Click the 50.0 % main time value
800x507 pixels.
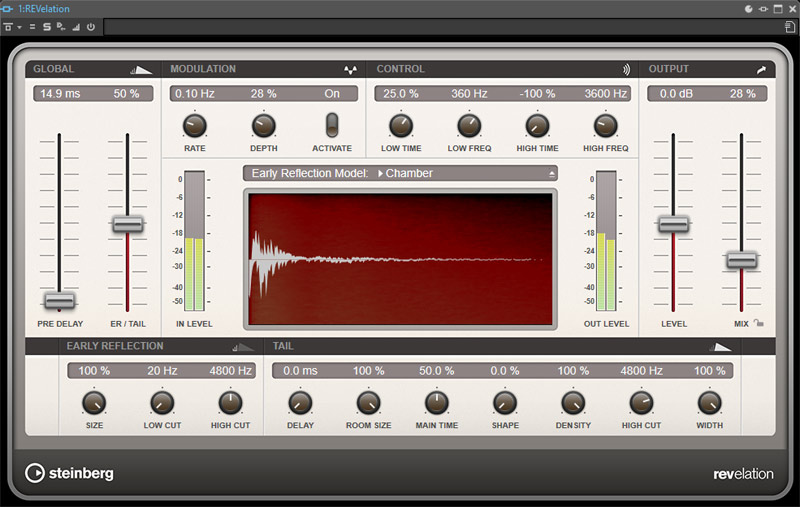point(437,371)
